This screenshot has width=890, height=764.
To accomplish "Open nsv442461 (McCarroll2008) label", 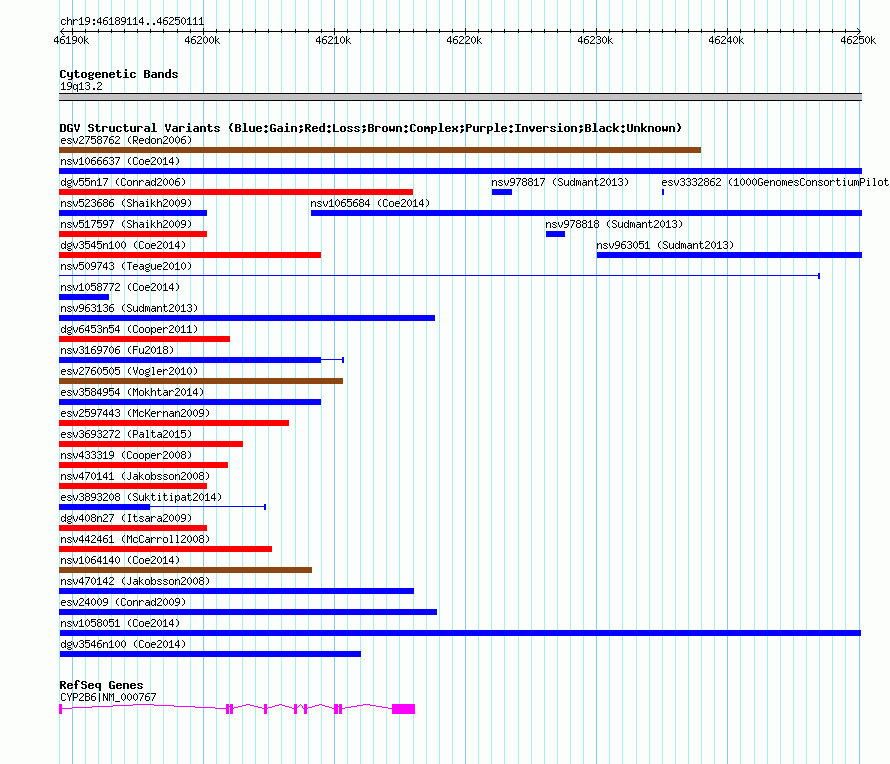I will click(135, 539).
